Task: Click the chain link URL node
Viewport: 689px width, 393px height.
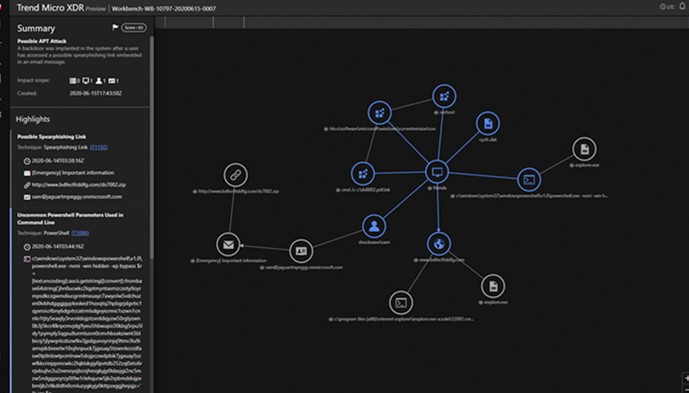Action: (x=236, y=175)
